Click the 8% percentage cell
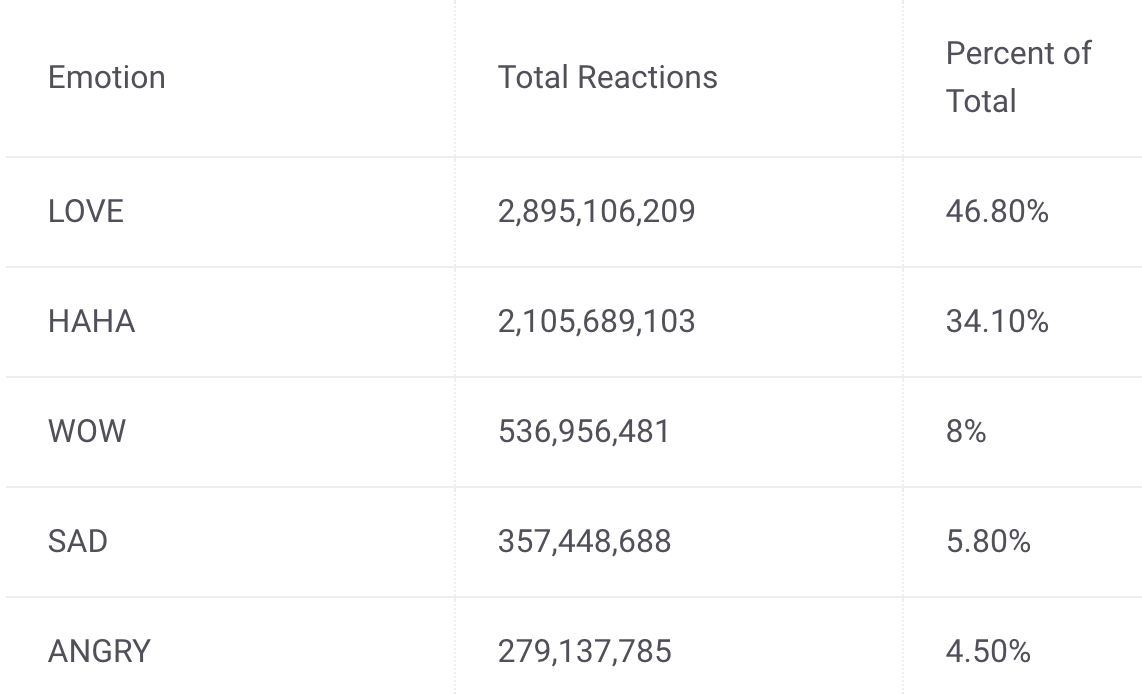The height and width of the screenshot is (694, 1142). coord(966,432)
